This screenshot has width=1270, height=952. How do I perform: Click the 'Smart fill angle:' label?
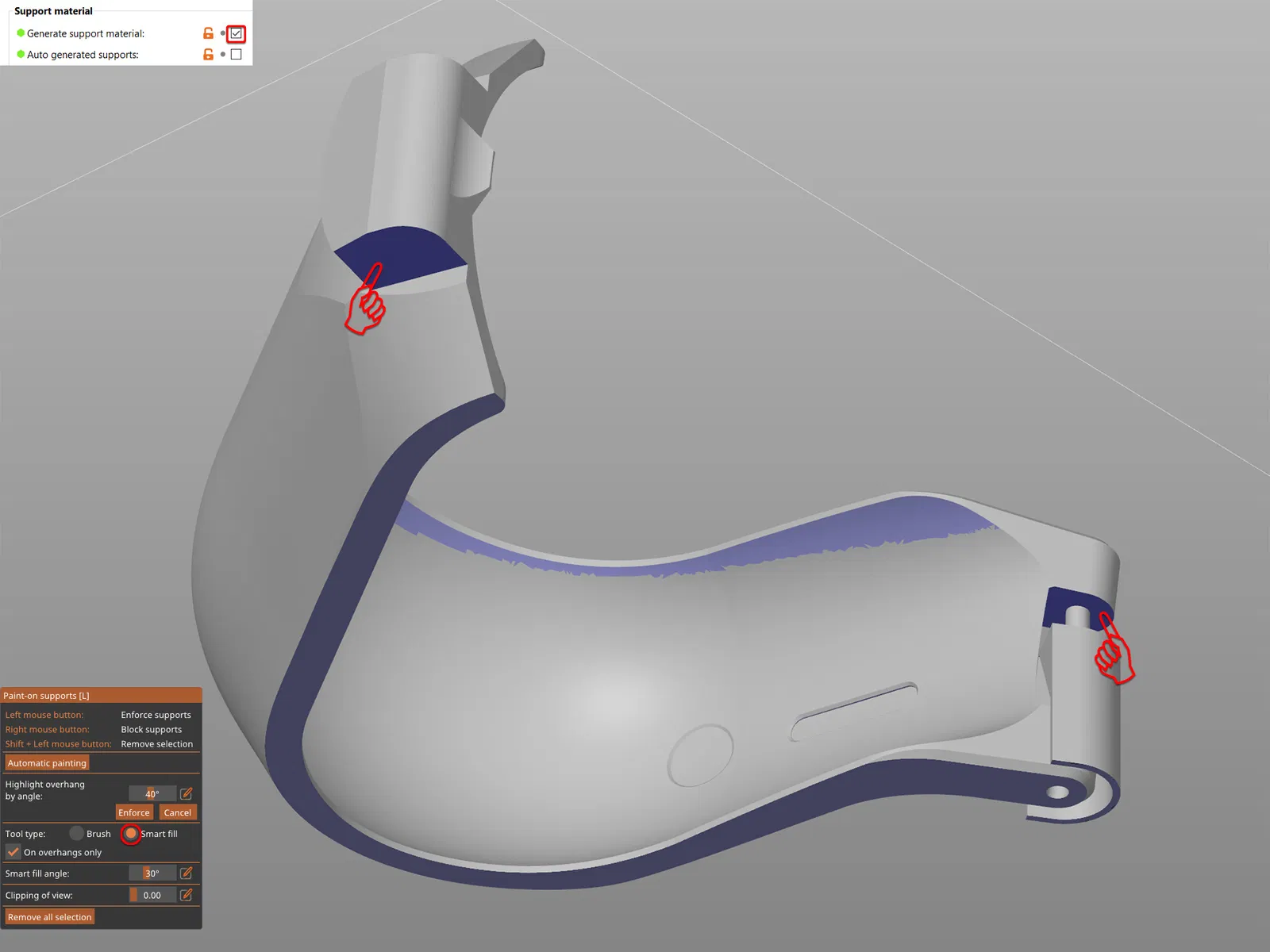point(37,873)
